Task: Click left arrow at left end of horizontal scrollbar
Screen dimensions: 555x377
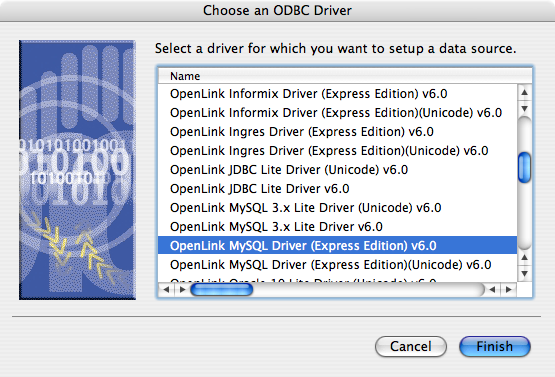Action: (166, 290)
